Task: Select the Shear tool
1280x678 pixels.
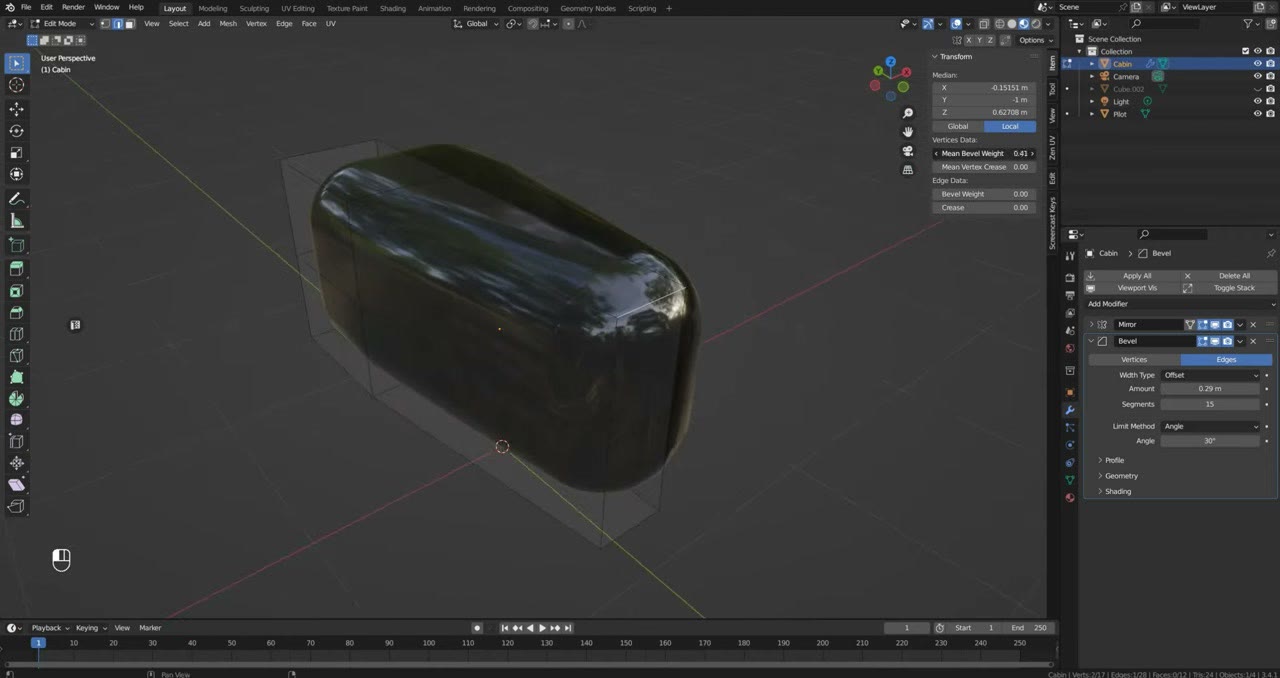Action: 16,485
